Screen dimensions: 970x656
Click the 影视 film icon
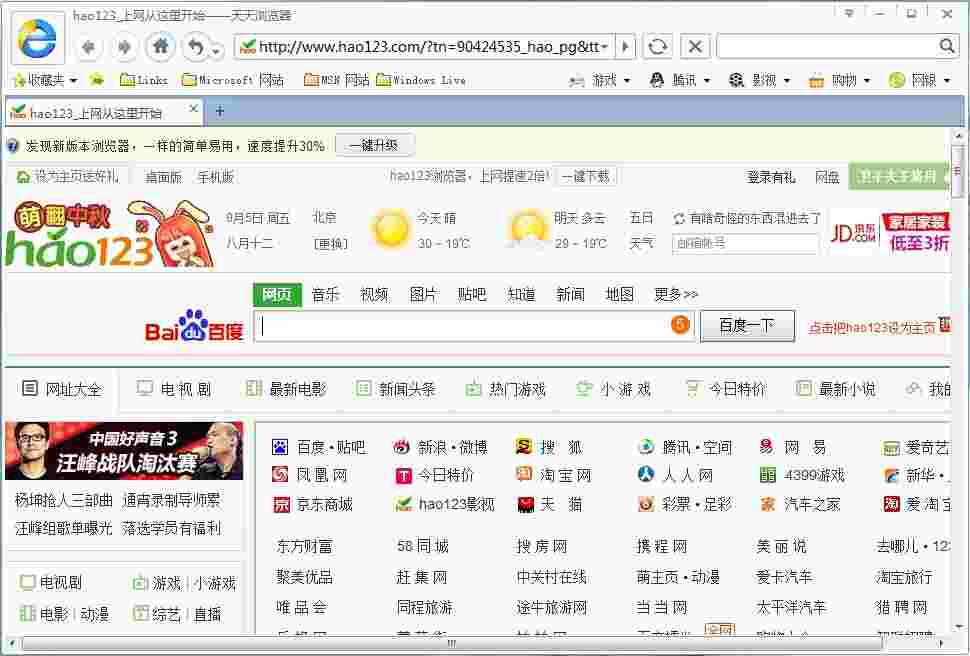coord(736,79)
